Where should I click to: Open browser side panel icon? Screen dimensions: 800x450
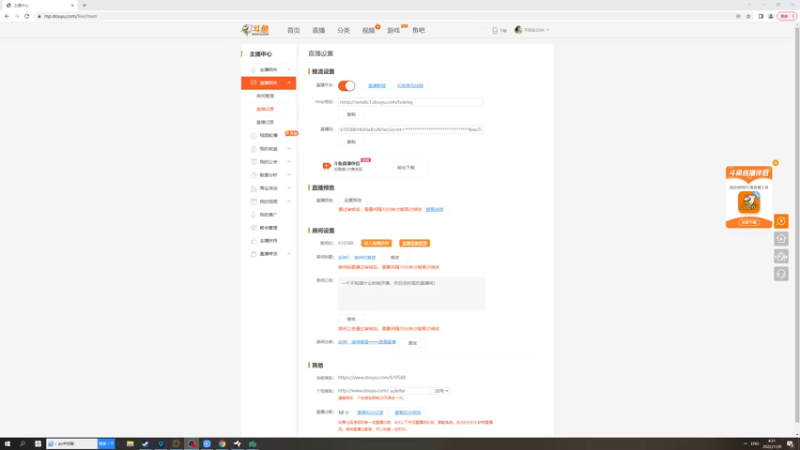coord(761,16)
